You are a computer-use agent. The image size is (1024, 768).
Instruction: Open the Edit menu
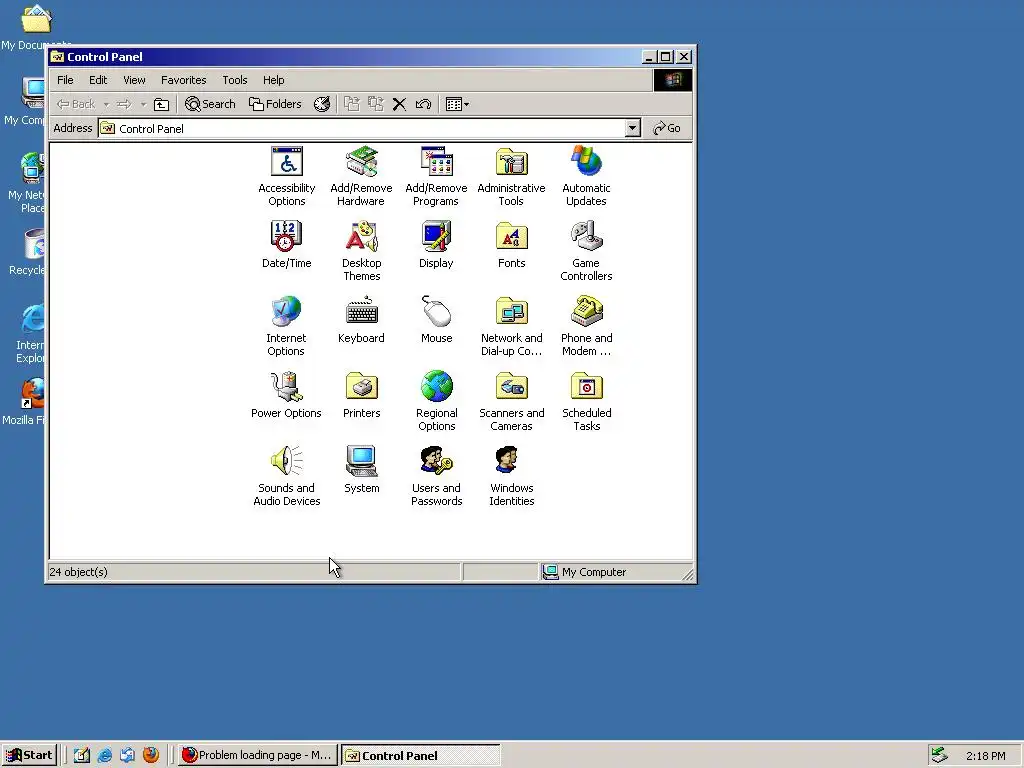click(x=98, y=80)
